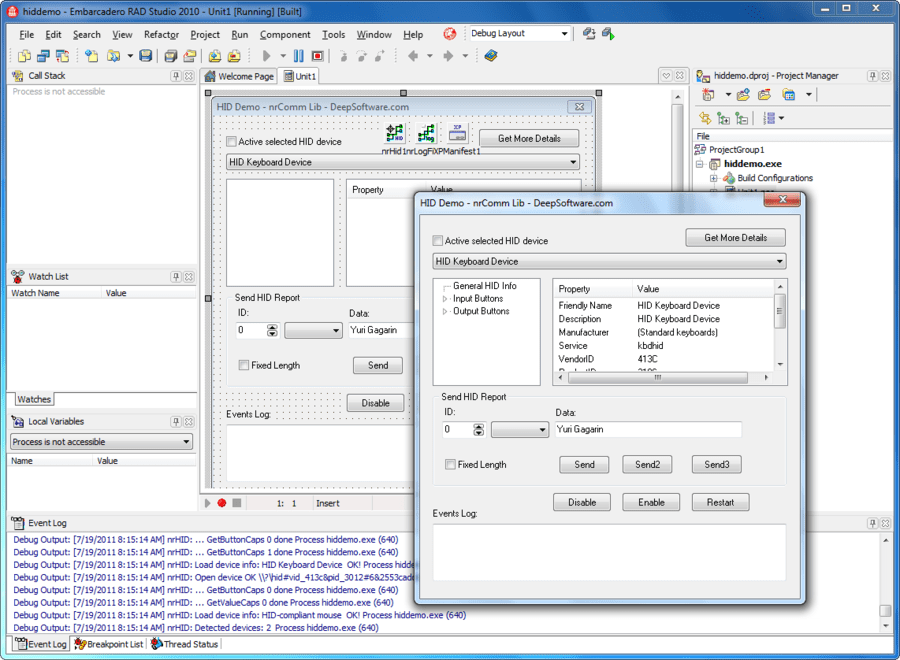Click the Send2 button

click(x=647, y=465)
